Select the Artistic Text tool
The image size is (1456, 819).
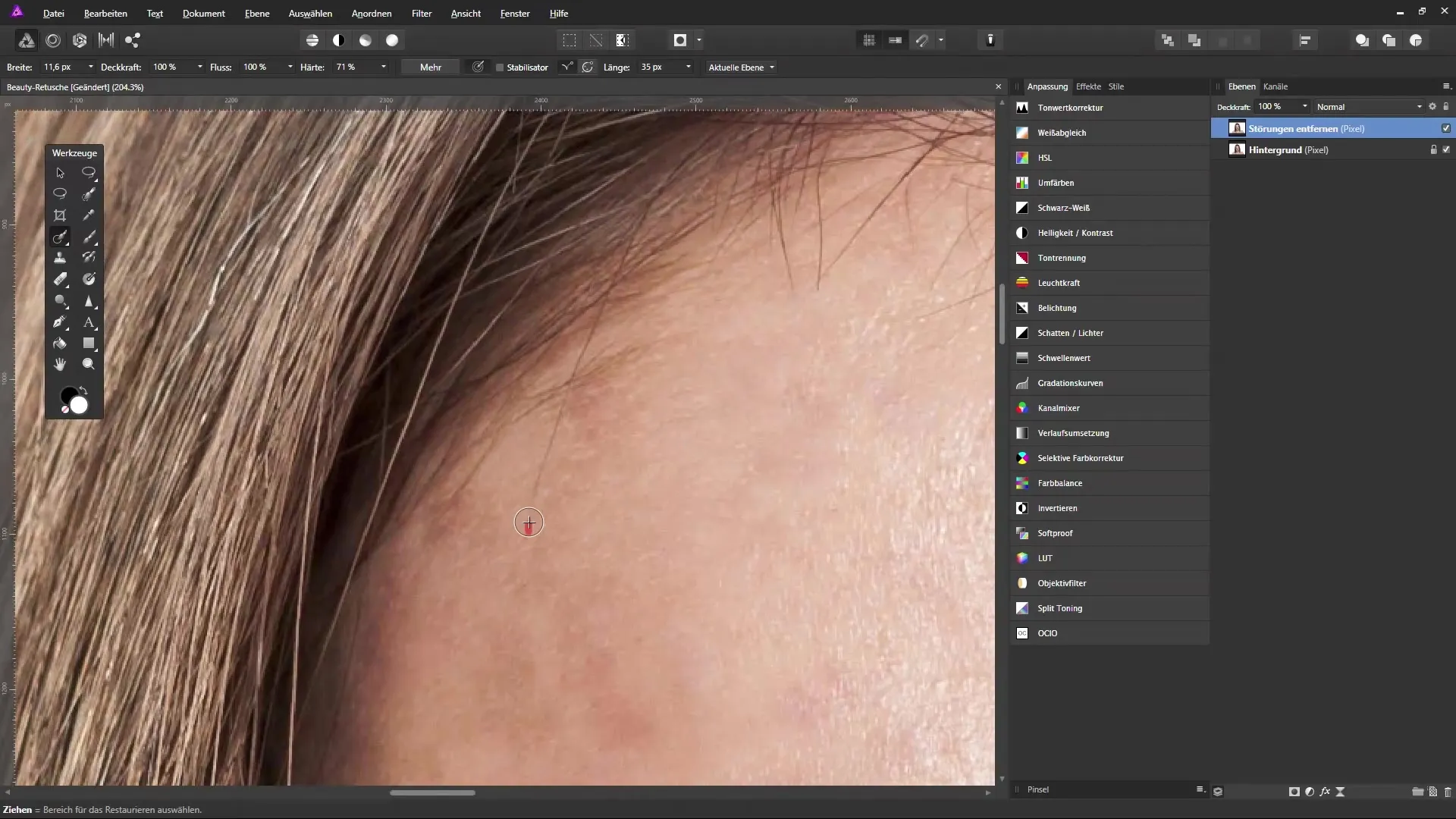coord(89,322)
